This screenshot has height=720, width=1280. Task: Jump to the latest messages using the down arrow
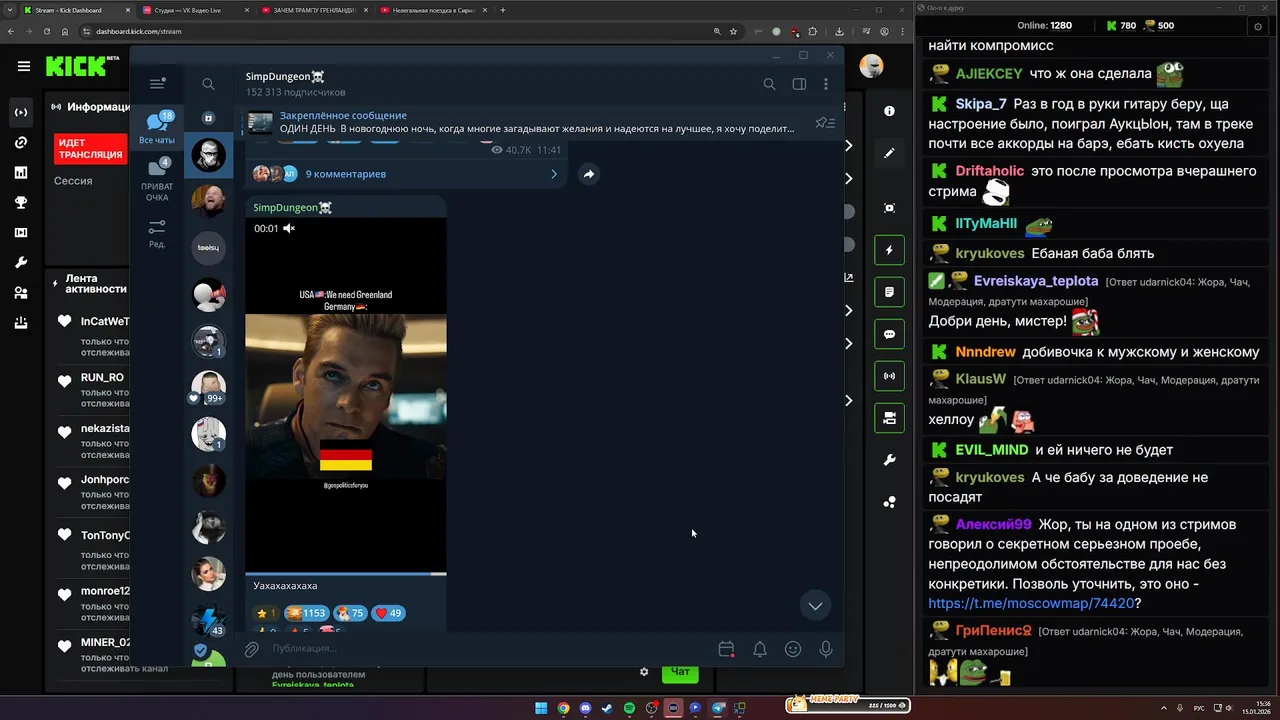tap(815, 606)
